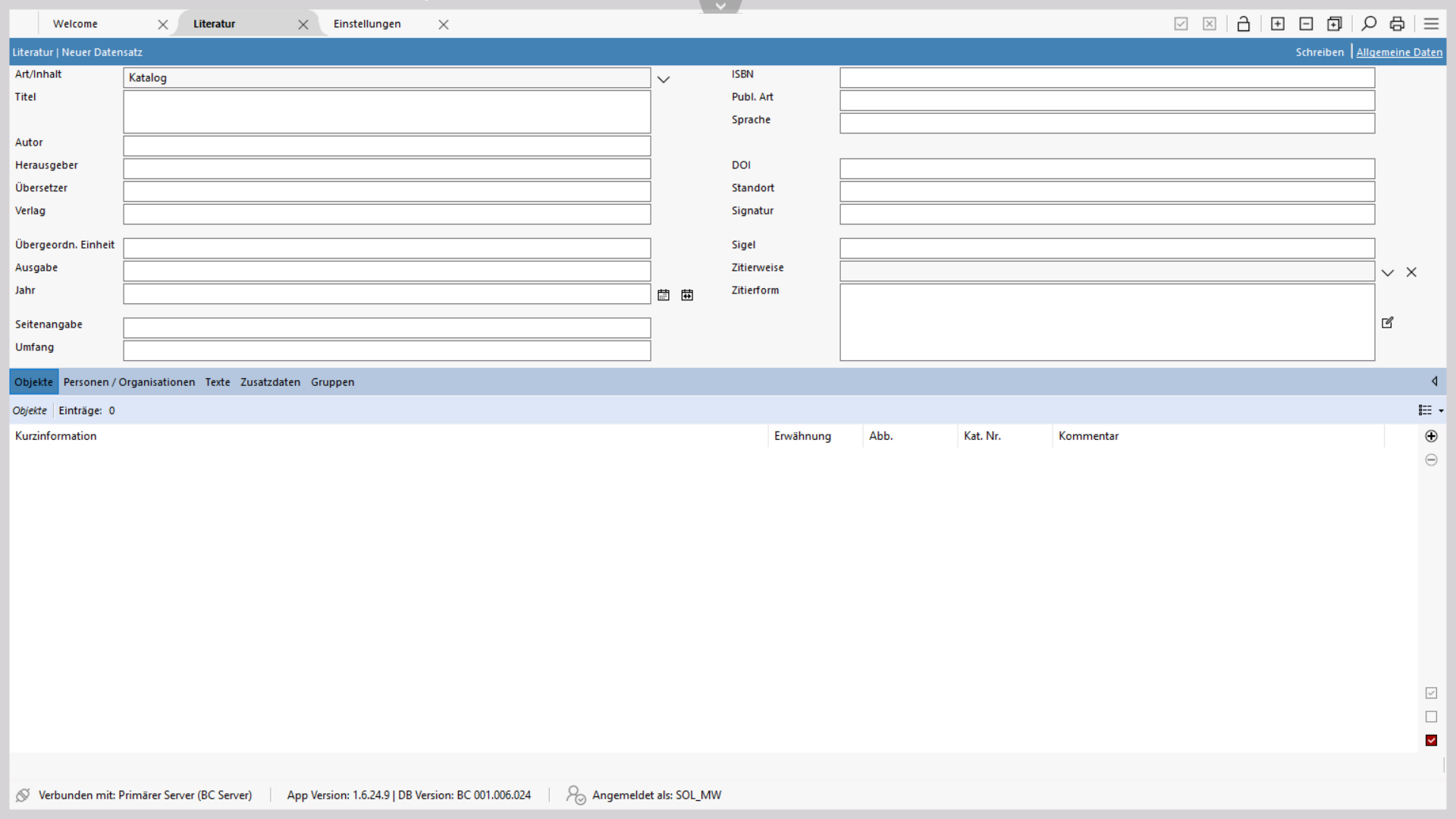Screen dimensions: 1456x819
Task: Add an object entry with the circled plus
Action: pyautogui.click(x=1431, y=436)
